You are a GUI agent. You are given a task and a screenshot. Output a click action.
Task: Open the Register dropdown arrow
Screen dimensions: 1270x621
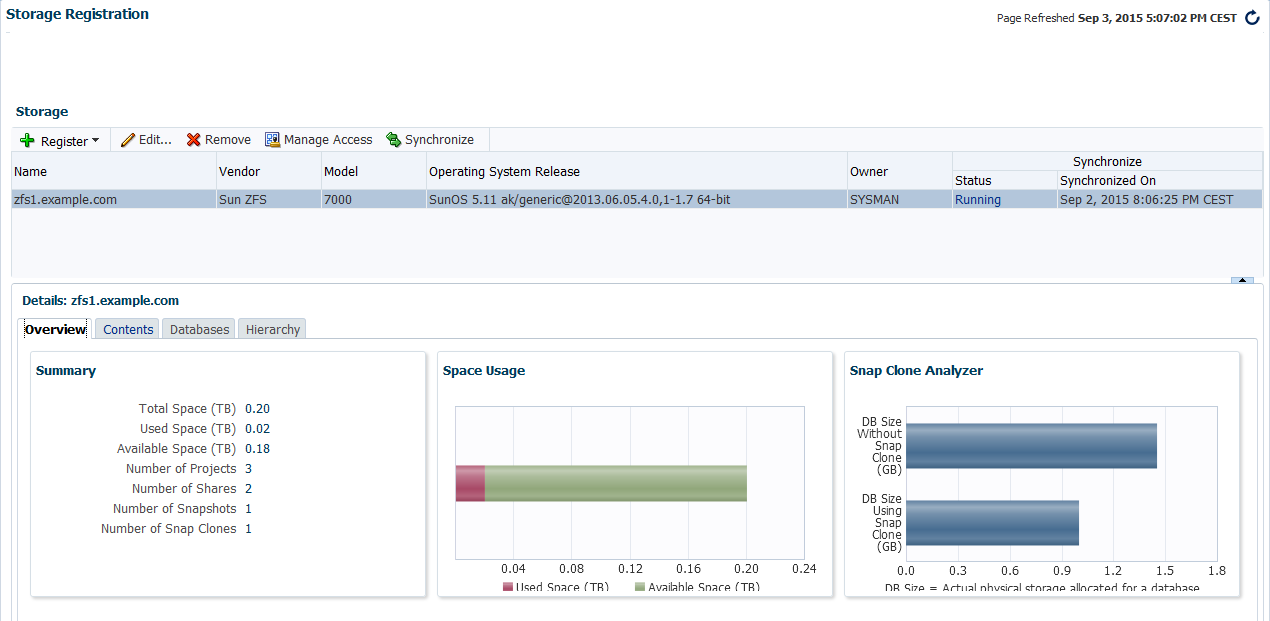[96, 141]
